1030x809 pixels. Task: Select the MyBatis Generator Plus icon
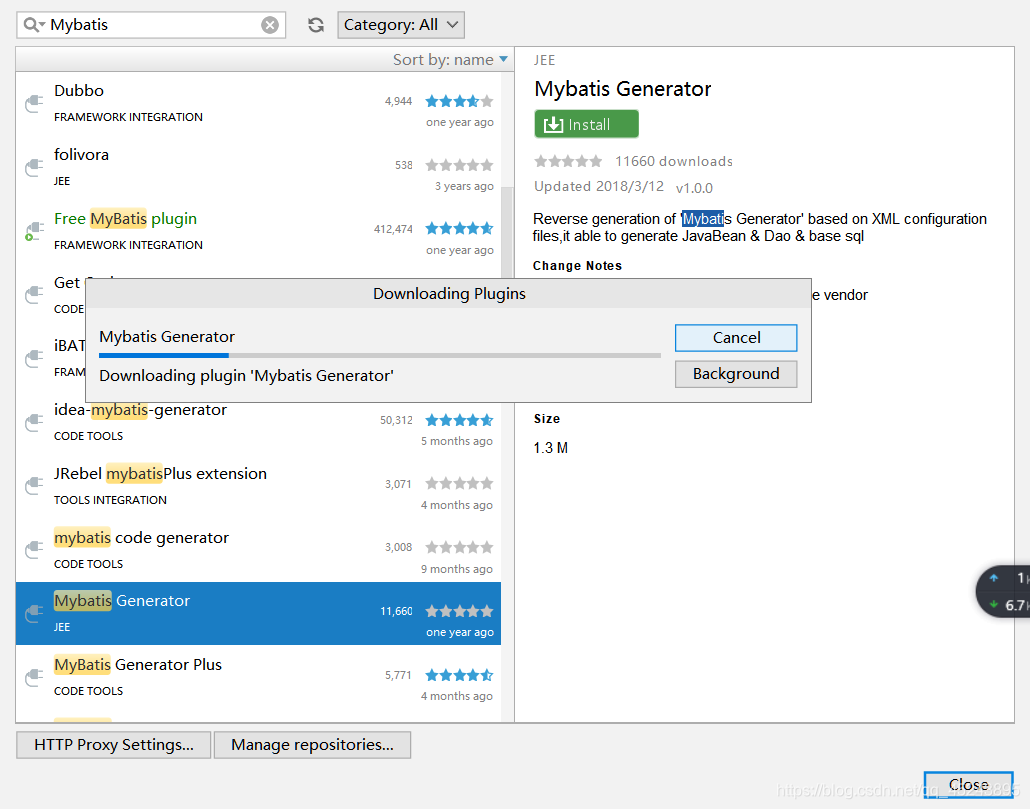(x=34, y=678)
